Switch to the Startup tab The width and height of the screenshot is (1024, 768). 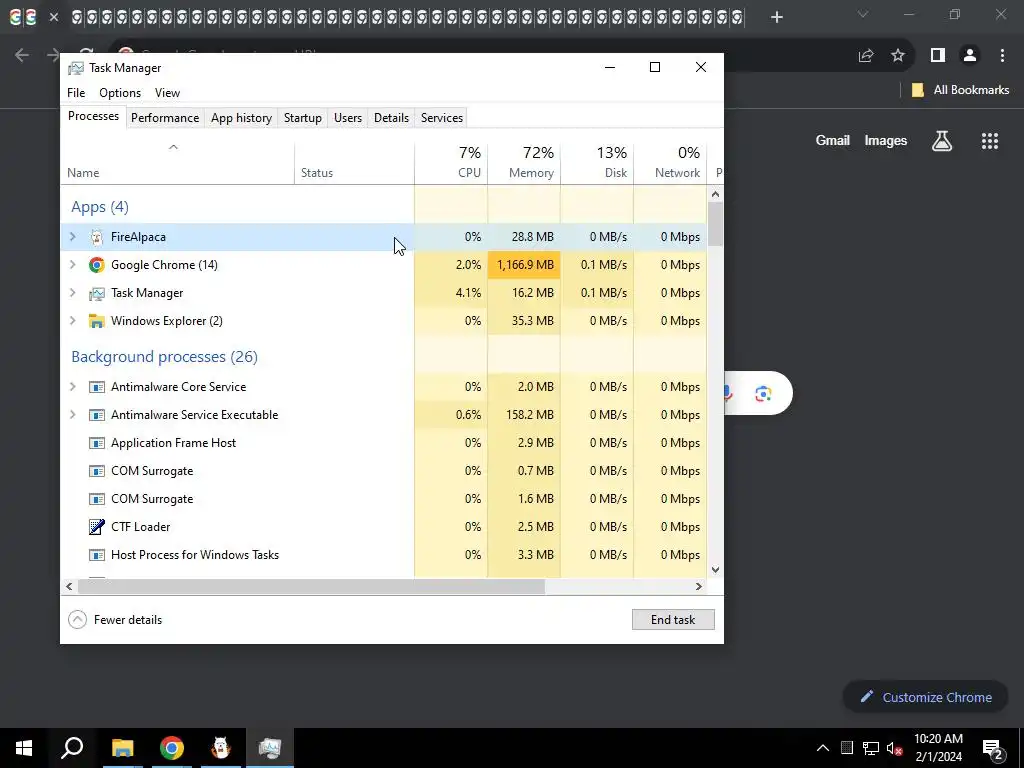pyautogui.click(x=302, y=118)
